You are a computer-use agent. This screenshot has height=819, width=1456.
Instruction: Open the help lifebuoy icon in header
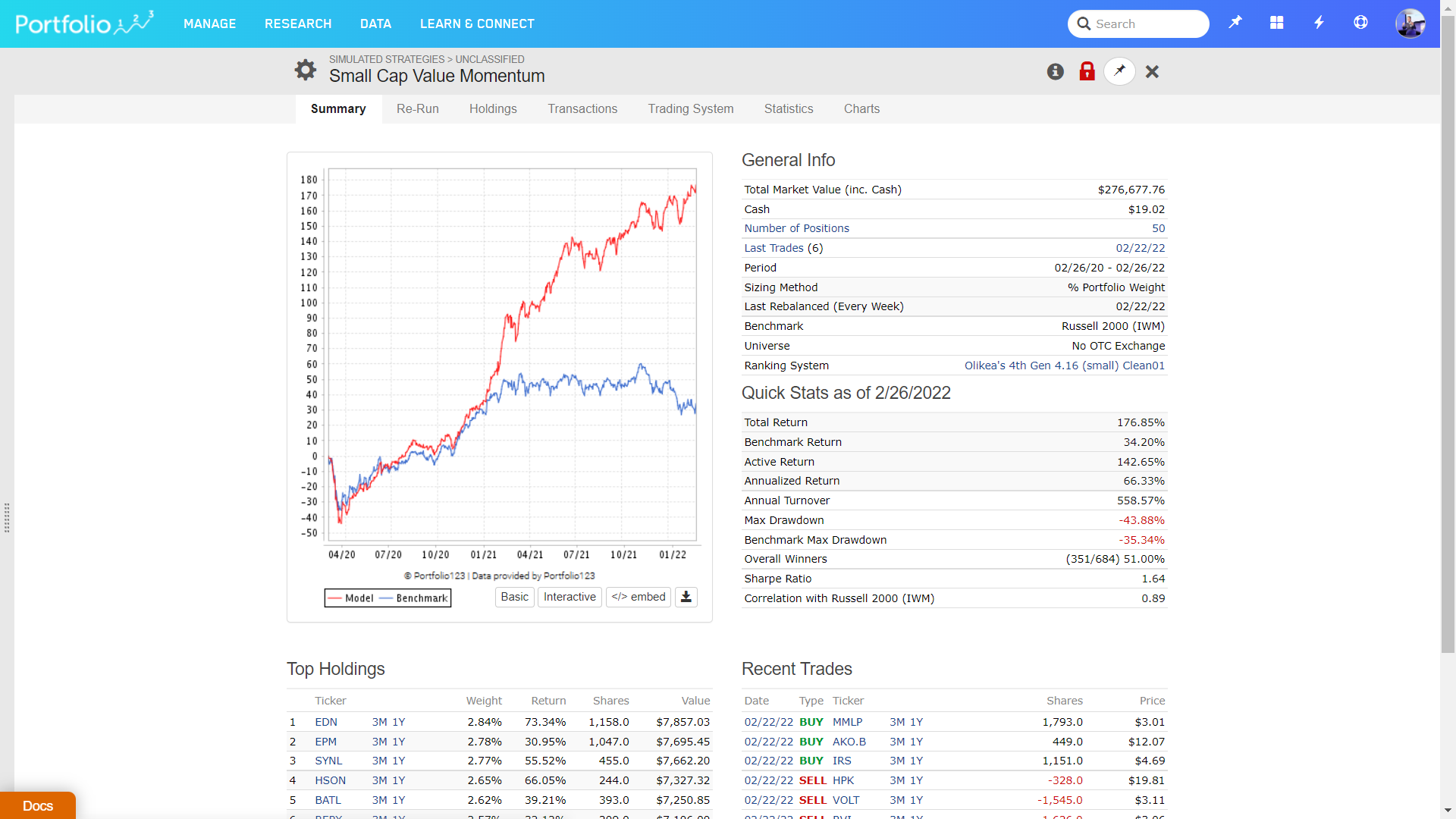click(x=1360, y=23)
